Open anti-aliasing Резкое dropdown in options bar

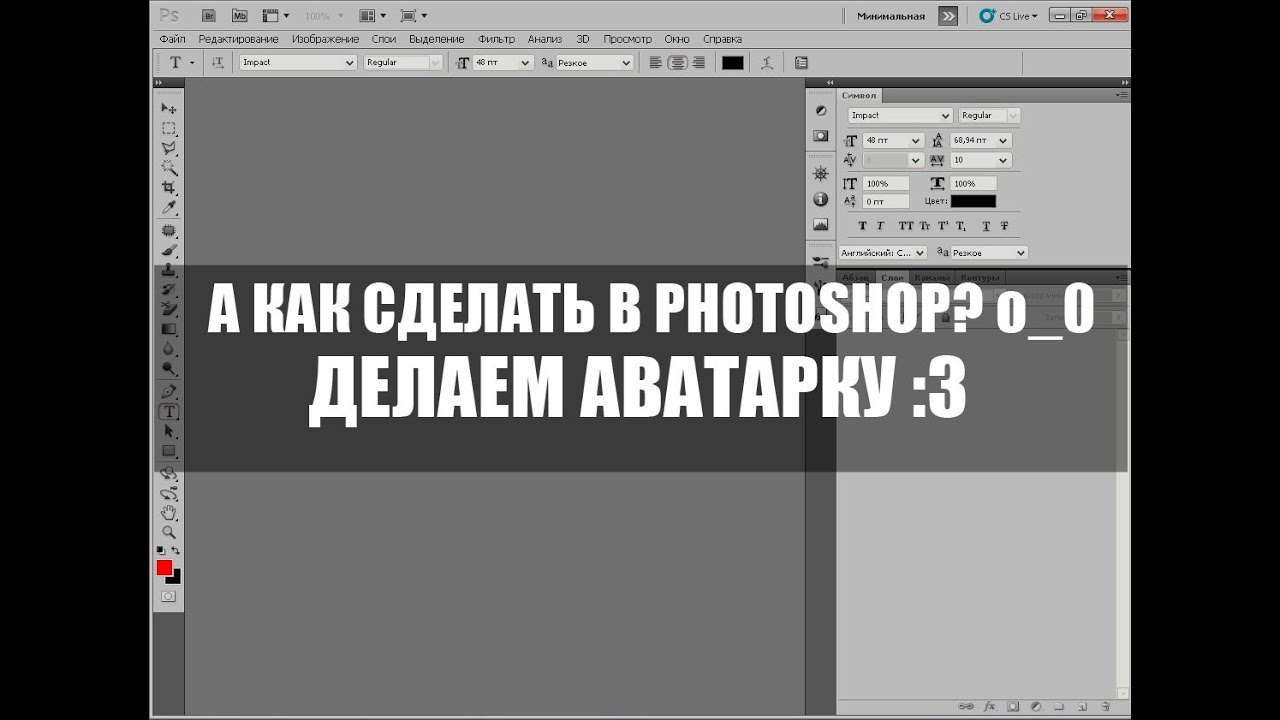626,62
